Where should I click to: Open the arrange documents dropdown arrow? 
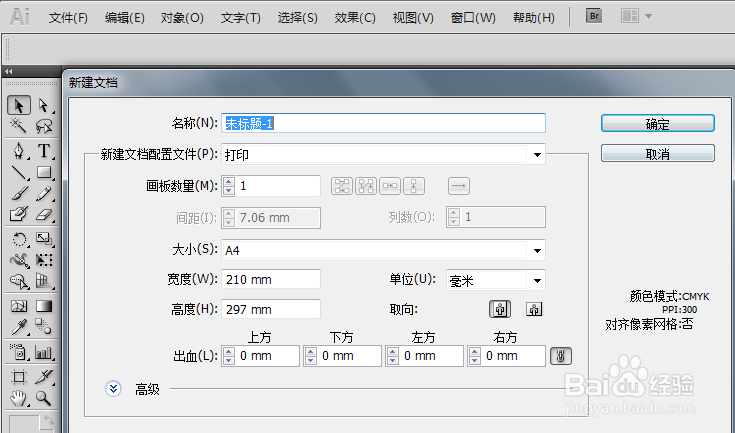click(x=649, y=16)
